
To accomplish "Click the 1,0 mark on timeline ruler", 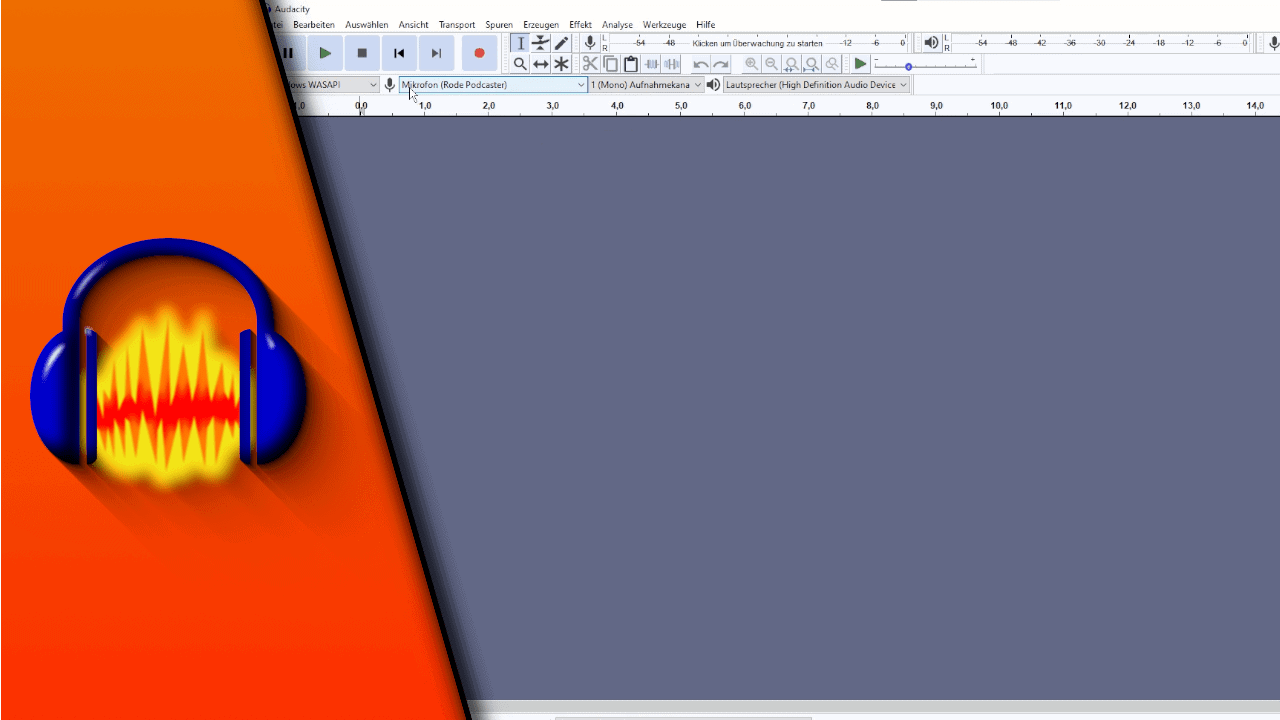I will click(425, 105).
